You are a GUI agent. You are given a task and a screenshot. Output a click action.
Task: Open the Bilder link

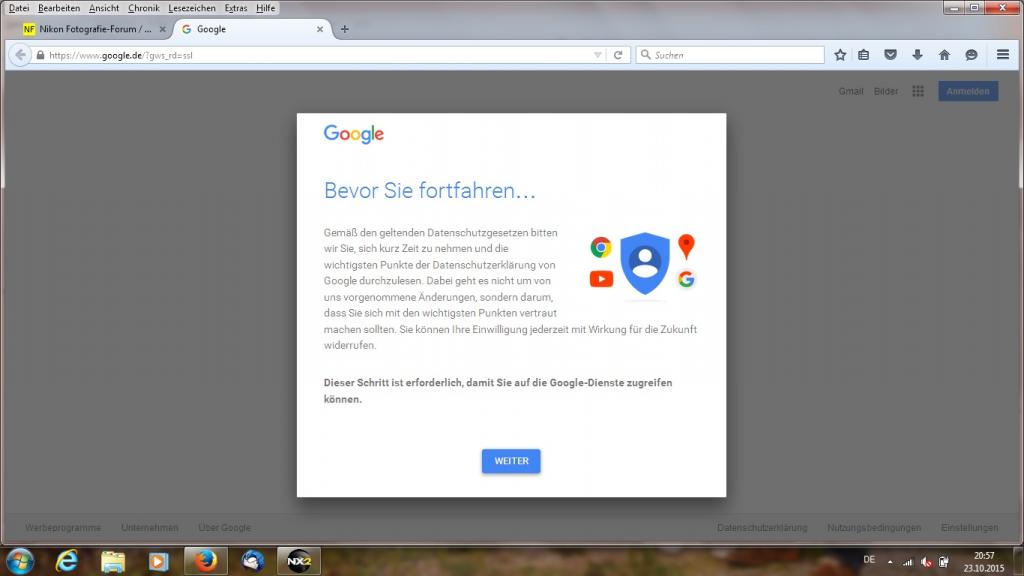(886, 91)
